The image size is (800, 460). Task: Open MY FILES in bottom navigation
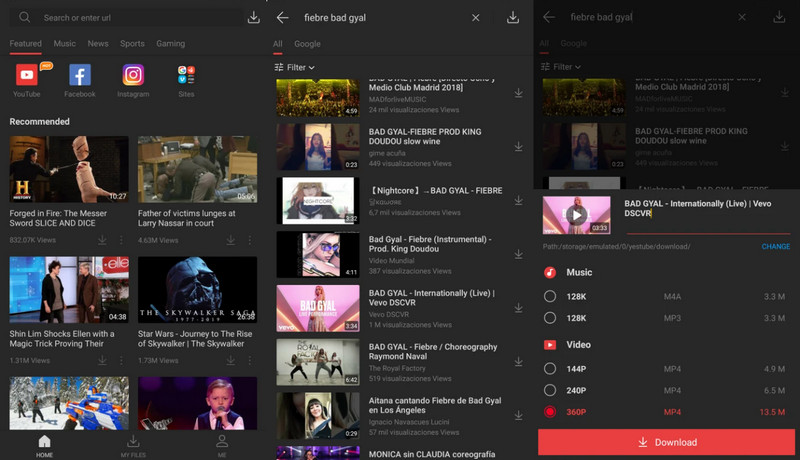pos(133,446)
